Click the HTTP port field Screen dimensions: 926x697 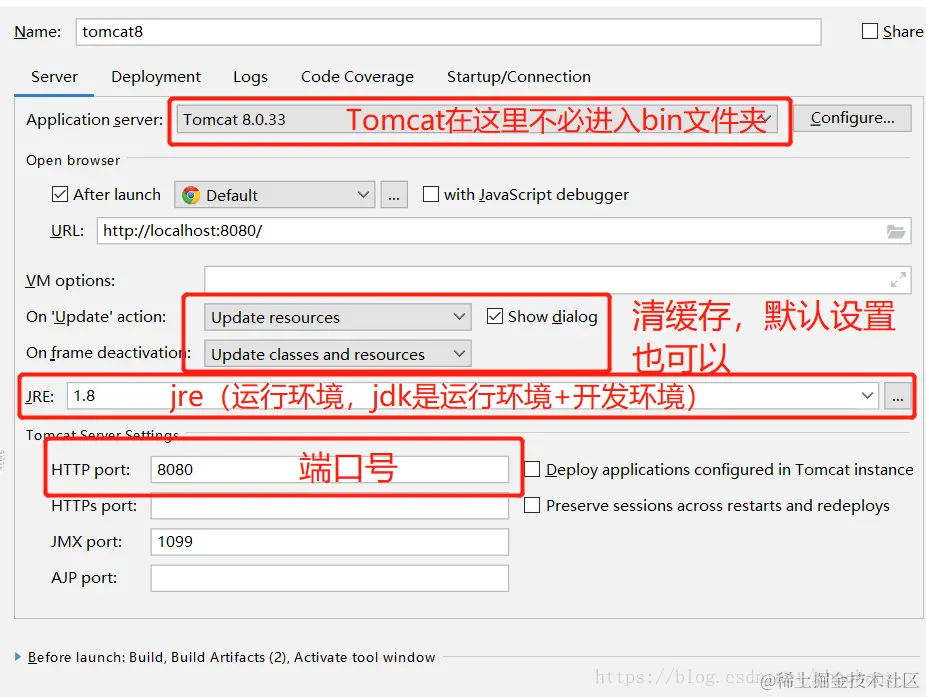click(x=330, y=470)
